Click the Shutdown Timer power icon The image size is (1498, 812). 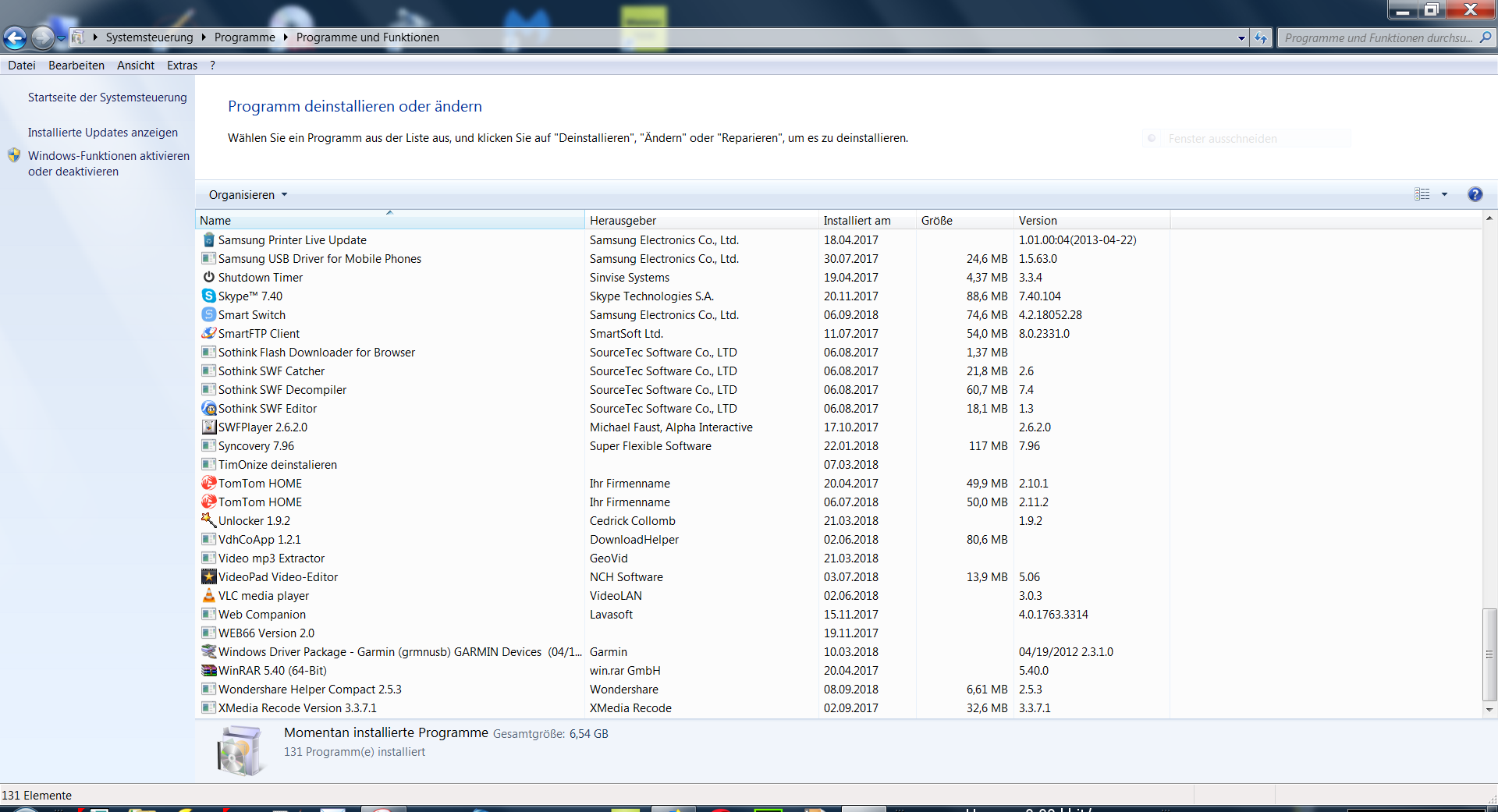point(208,278)
